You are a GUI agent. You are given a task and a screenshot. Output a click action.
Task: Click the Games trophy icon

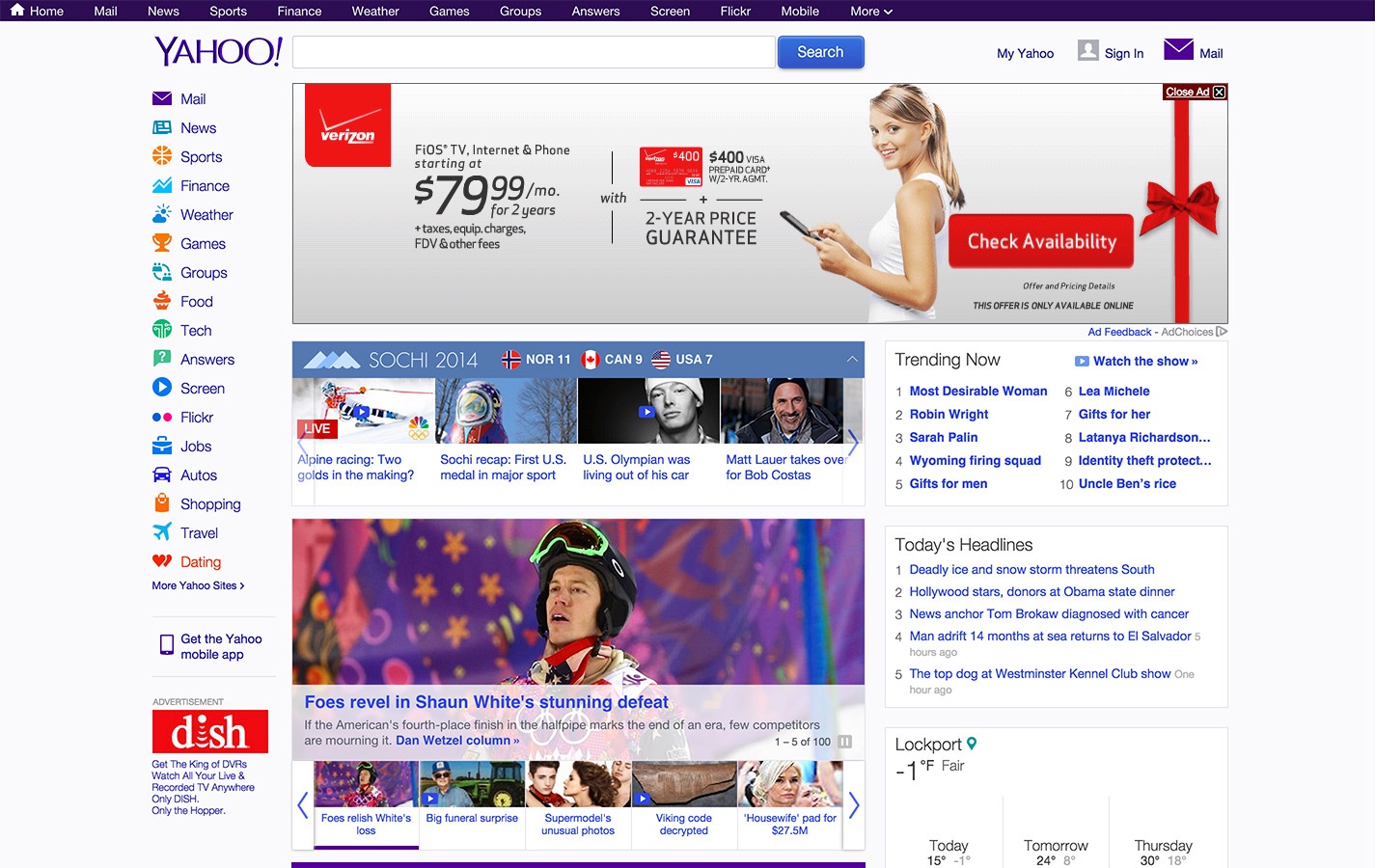(x=162, y=243)
